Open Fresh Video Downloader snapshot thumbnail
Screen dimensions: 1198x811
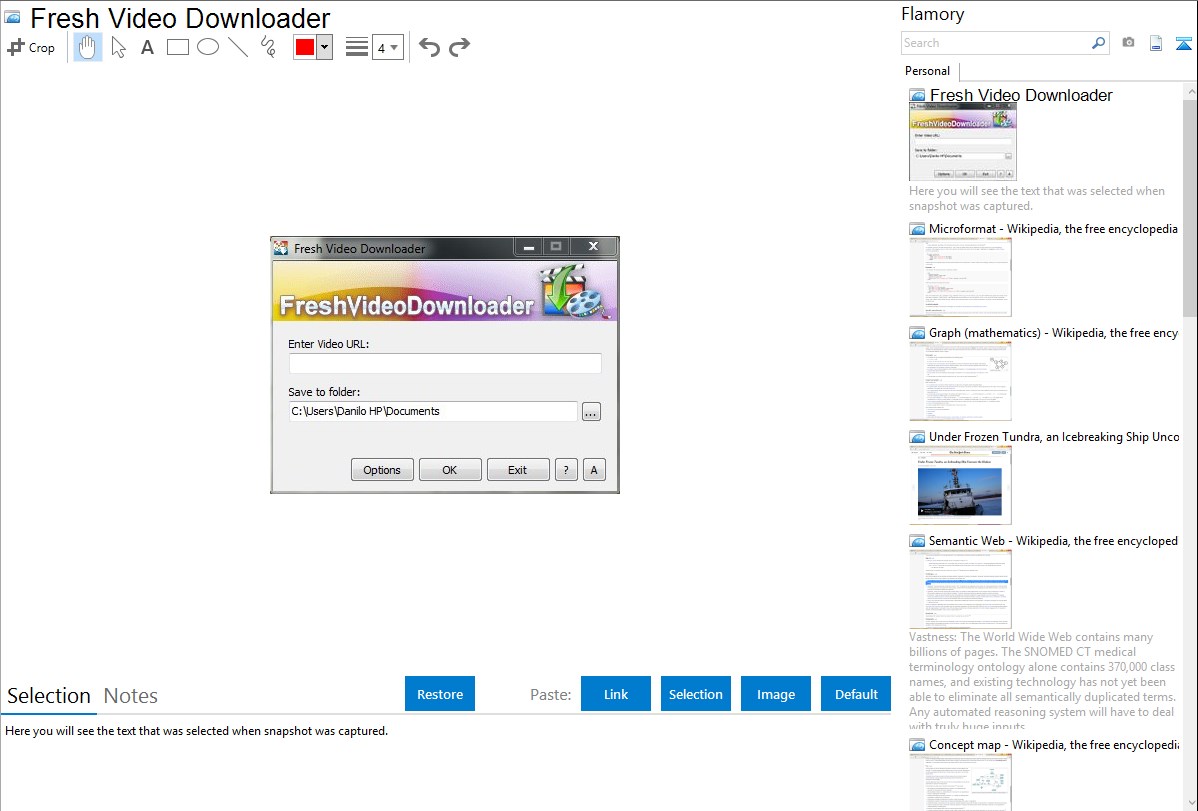pos(963,143)
